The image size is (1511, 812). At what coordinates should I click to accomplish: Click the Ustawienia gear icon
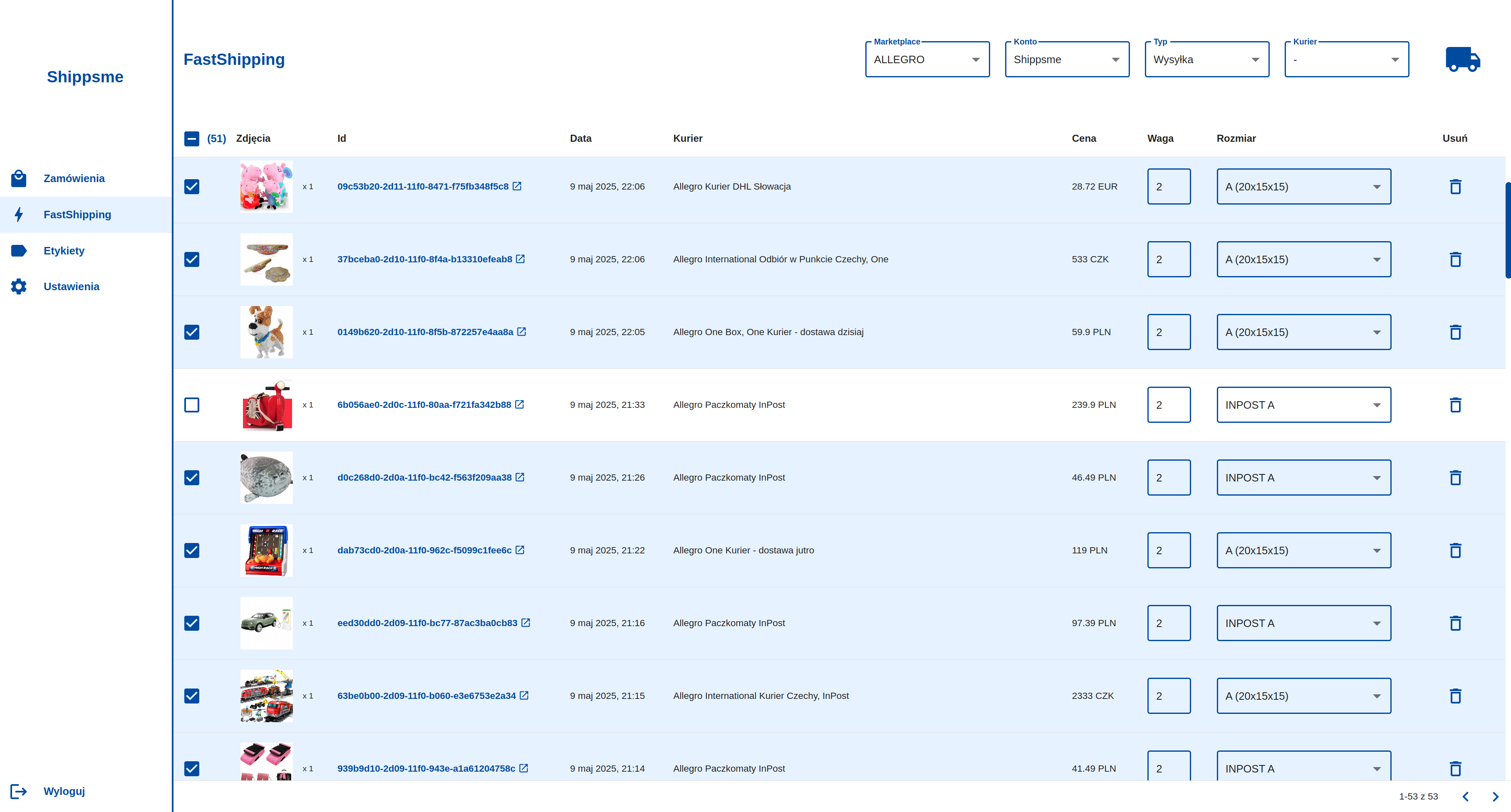(19, 286)
